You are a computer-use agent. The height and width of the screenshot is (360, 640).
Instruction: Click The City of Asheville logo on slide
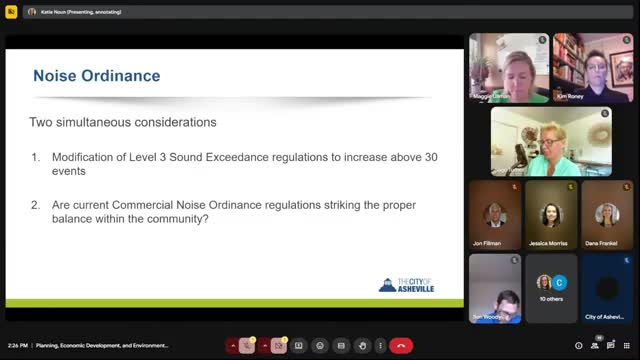407,285
